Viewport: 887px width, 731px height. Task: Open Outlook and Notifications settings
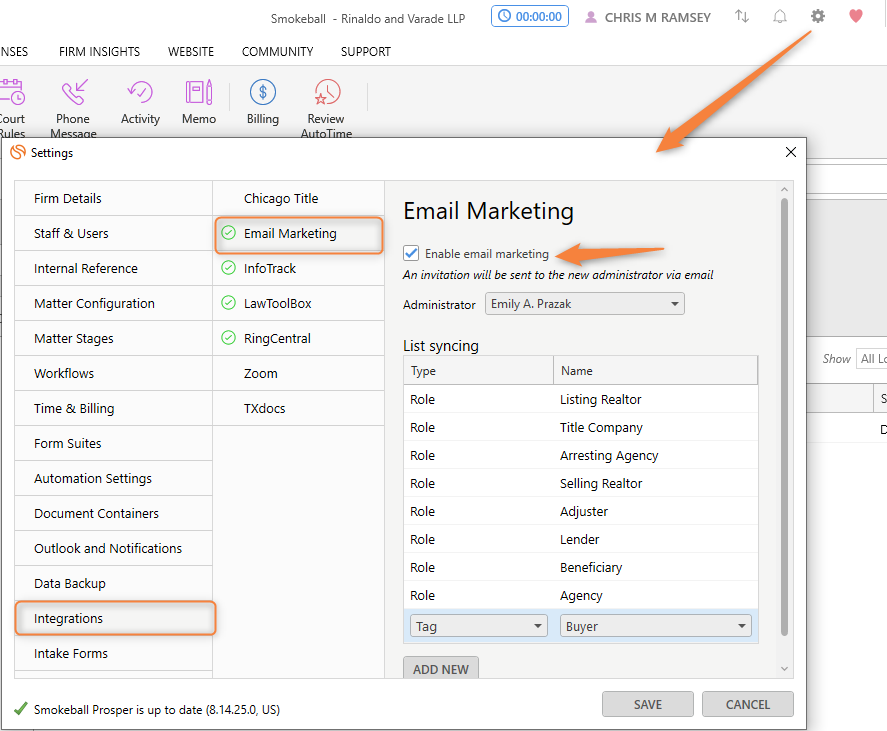(x=113, y=549)
